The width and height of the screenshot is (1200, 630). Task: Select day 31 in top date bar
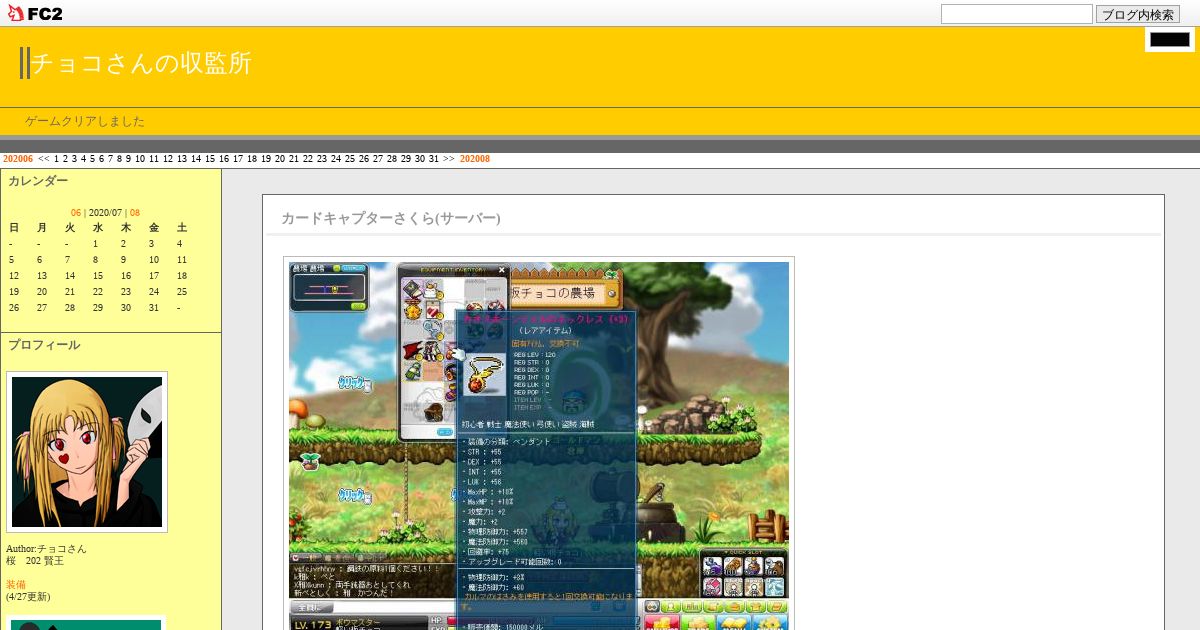coord(434,159)
